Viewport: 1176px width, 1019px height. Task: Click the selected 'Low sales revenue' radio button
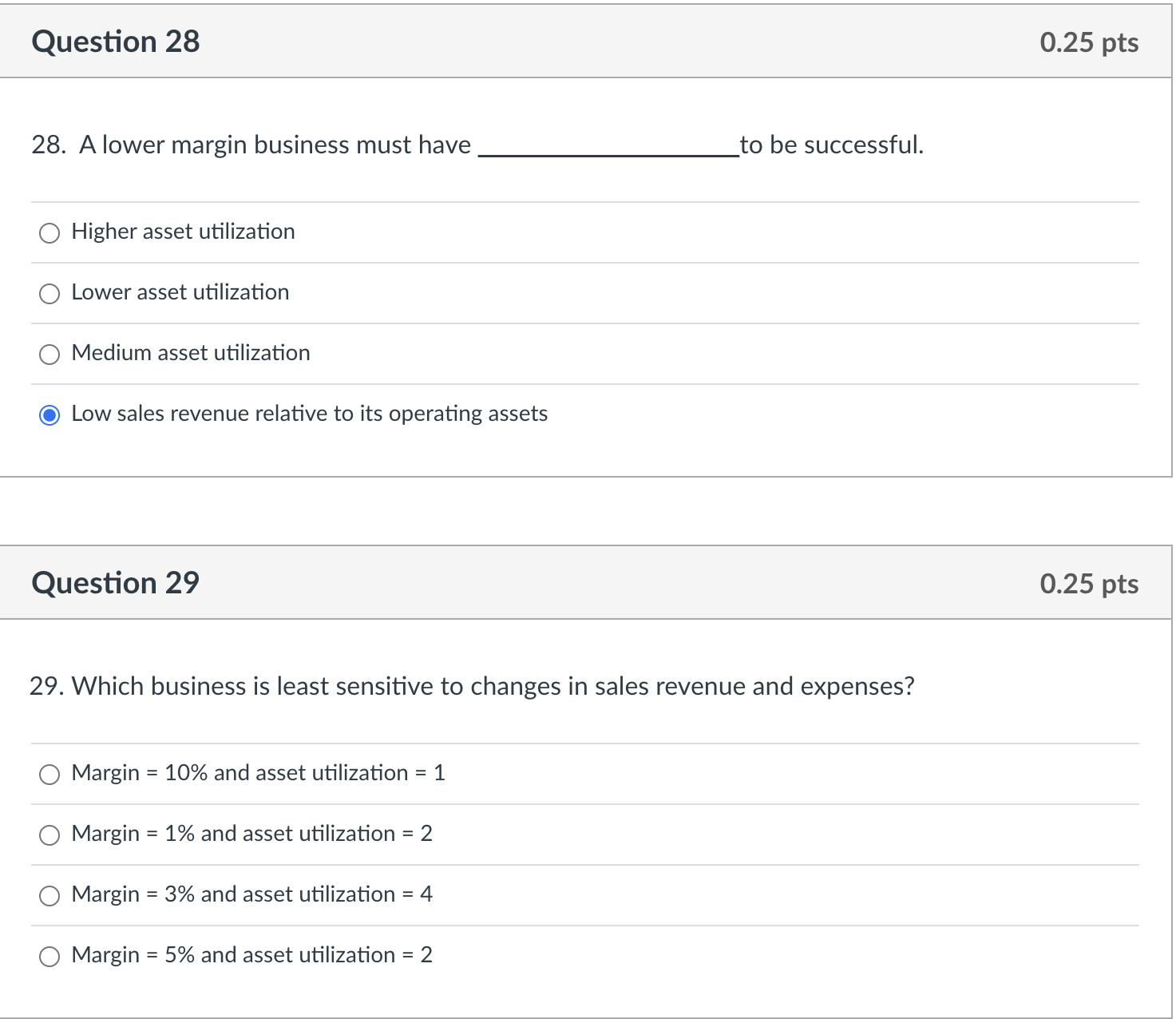tap(49, 415)
